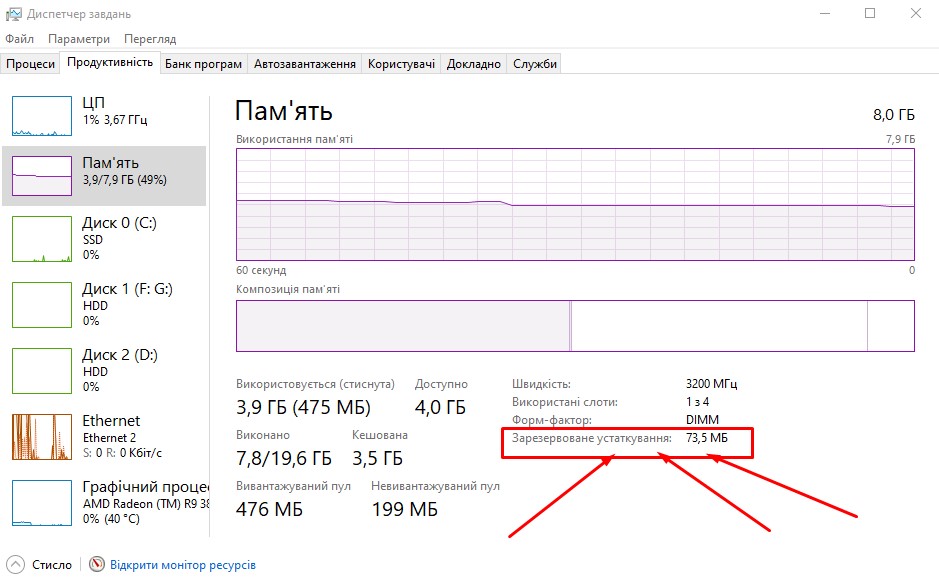Open the Користувачі tab
The height and width of the screenshot is (585, 939).
401,64
